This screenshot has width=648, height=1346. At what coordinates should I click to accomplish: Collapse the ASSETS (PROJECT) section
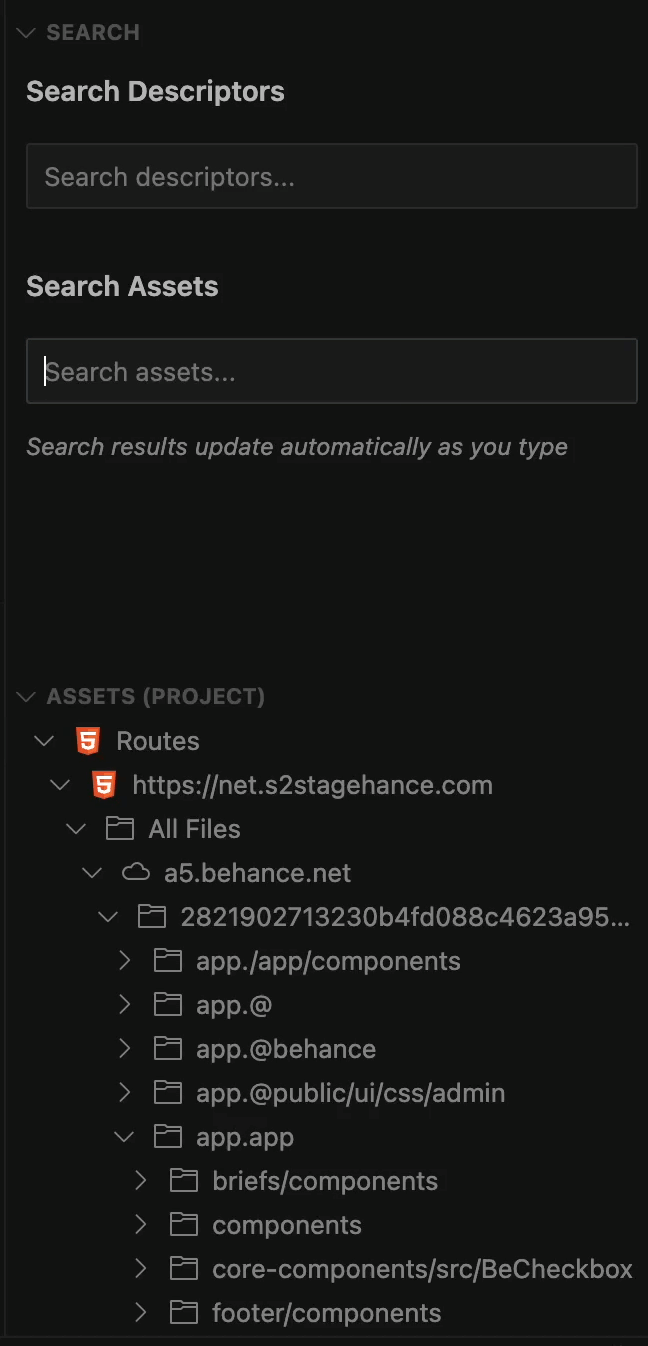(26, 697)
